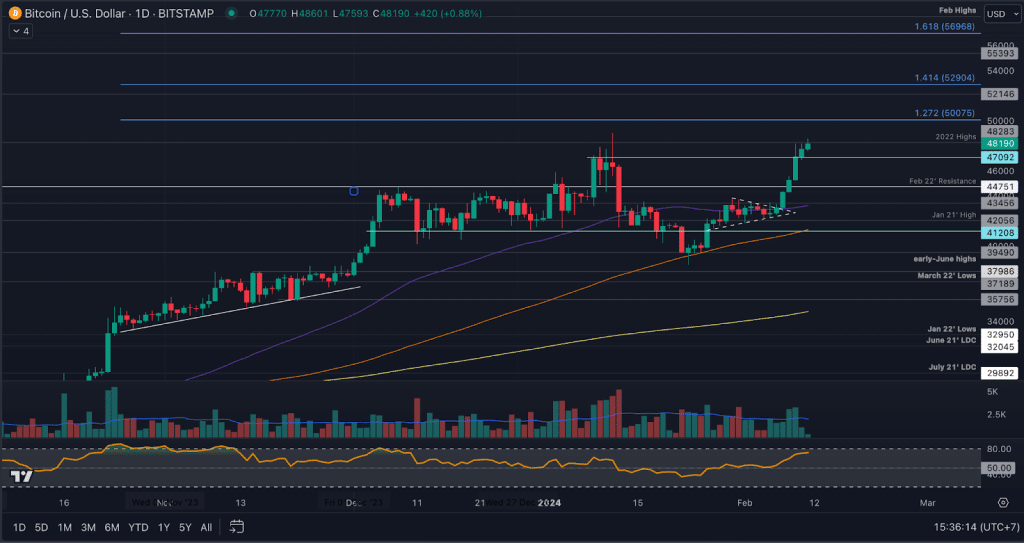This screenshot has height=543, width=1024.
Task: Click the 47092 price axis label
Action: click(x=999, y=157)
